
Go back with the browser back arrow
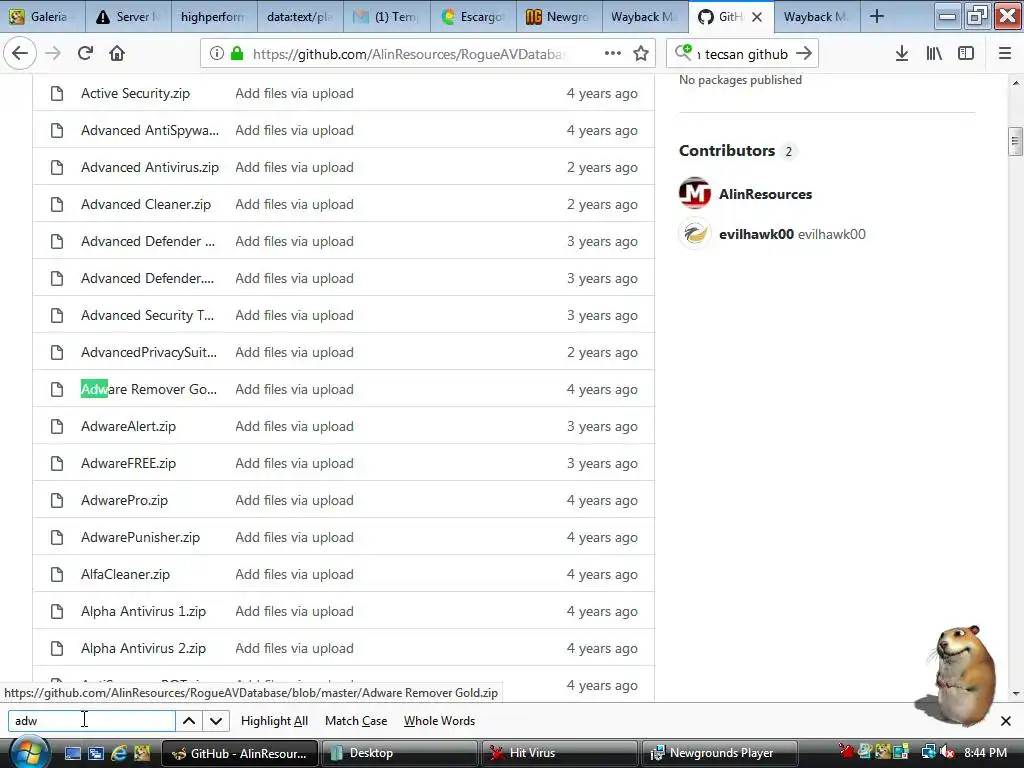click(20, 54)
